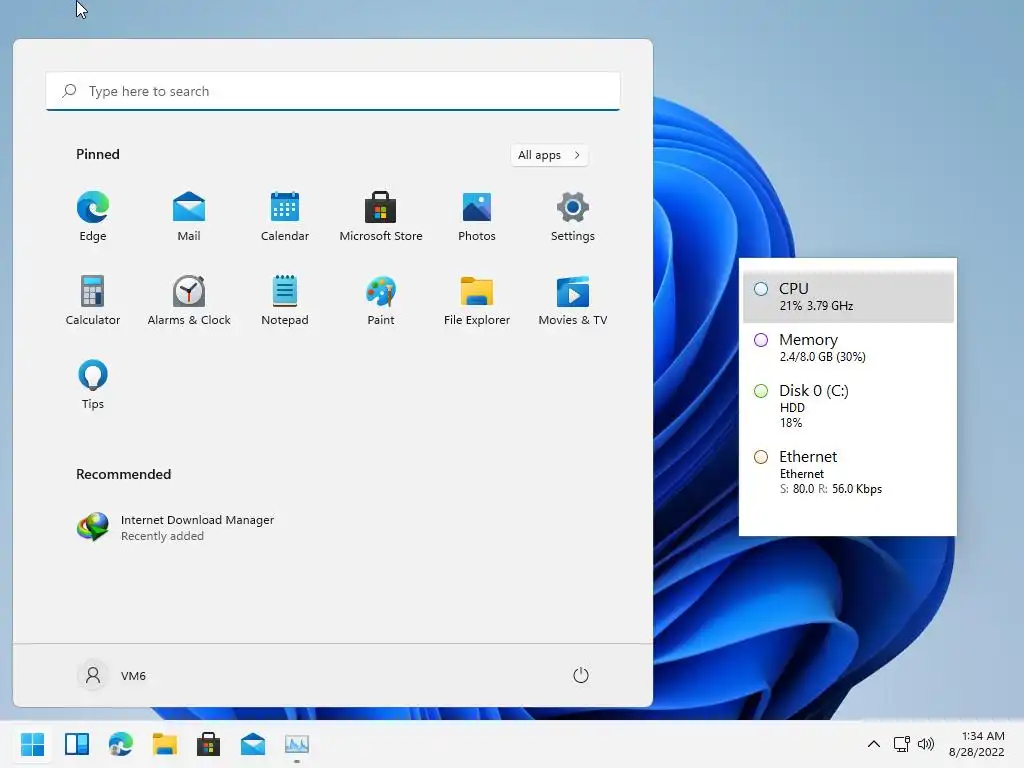Open the Paint app

[x=381, y=300]
